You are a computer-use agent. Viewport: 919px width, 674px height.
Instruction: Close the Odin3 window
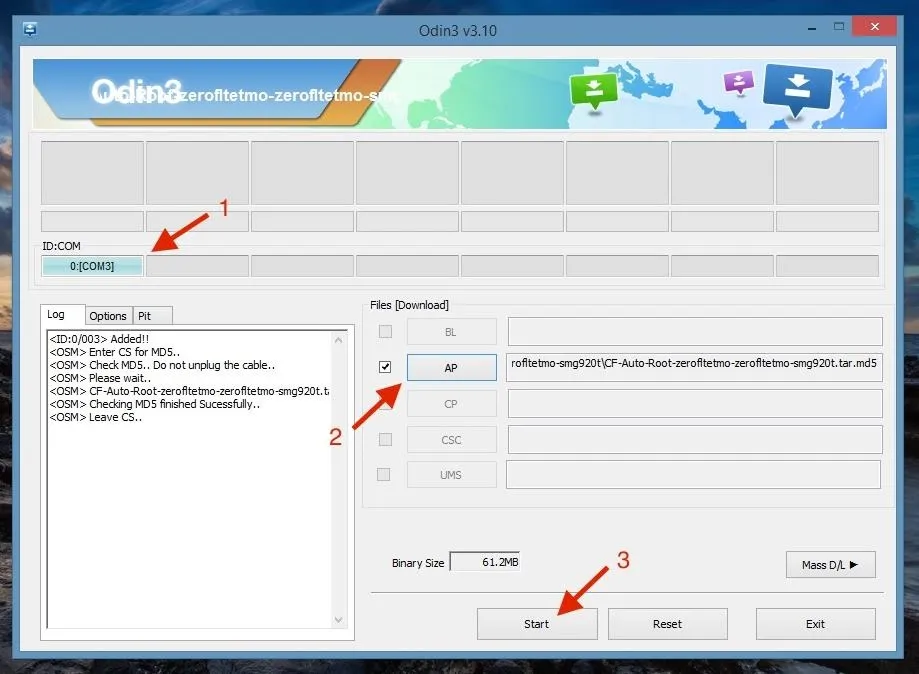click(874, 27)
